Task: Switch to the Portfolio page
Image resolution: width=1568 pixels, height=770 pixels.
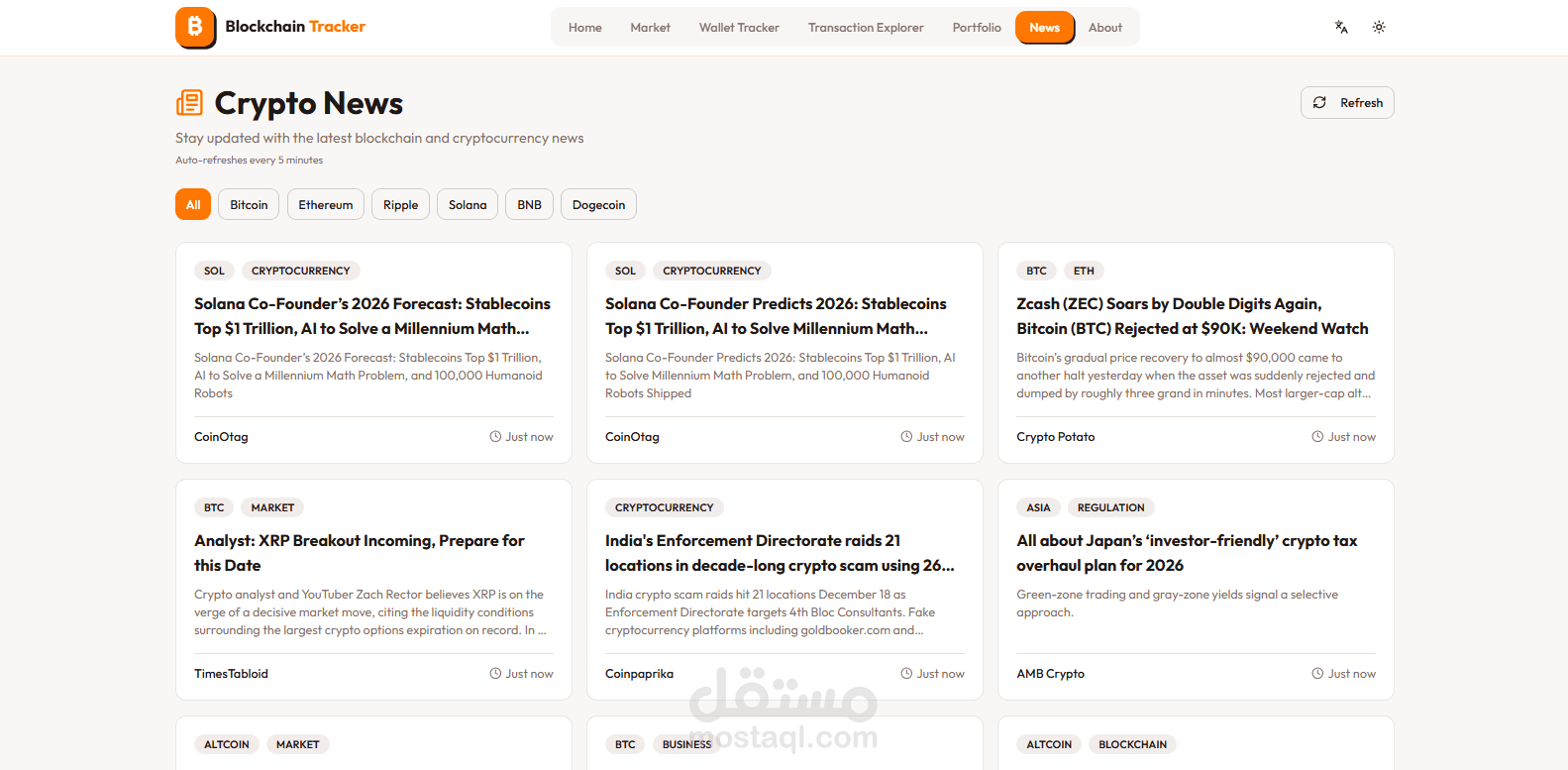Action: point(977,28)
